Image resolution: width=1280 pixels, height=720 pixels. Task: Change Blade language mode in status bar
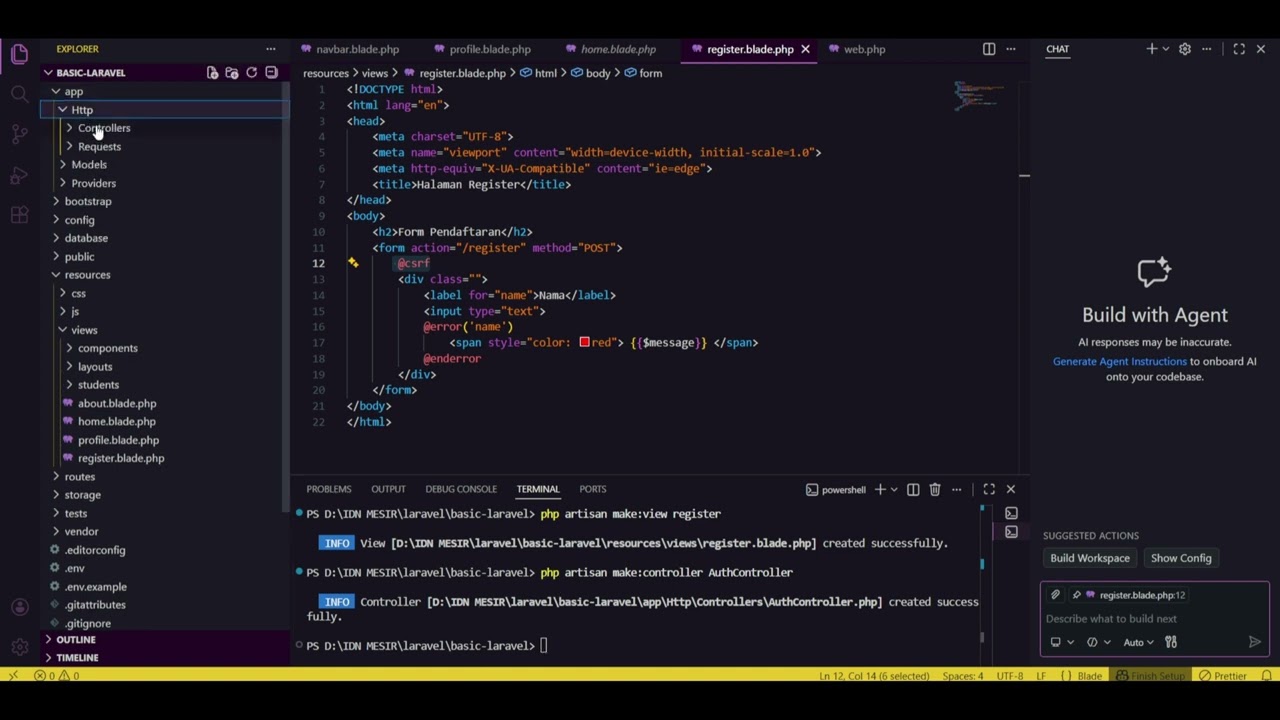coord(1090,676)
